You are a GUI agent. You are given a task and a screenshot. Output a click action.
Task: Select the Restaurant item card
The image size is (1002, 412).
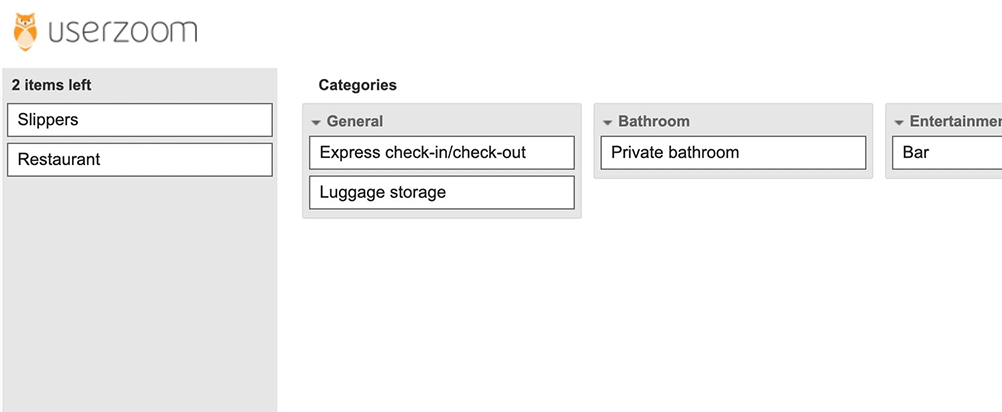tap(139, 160)
